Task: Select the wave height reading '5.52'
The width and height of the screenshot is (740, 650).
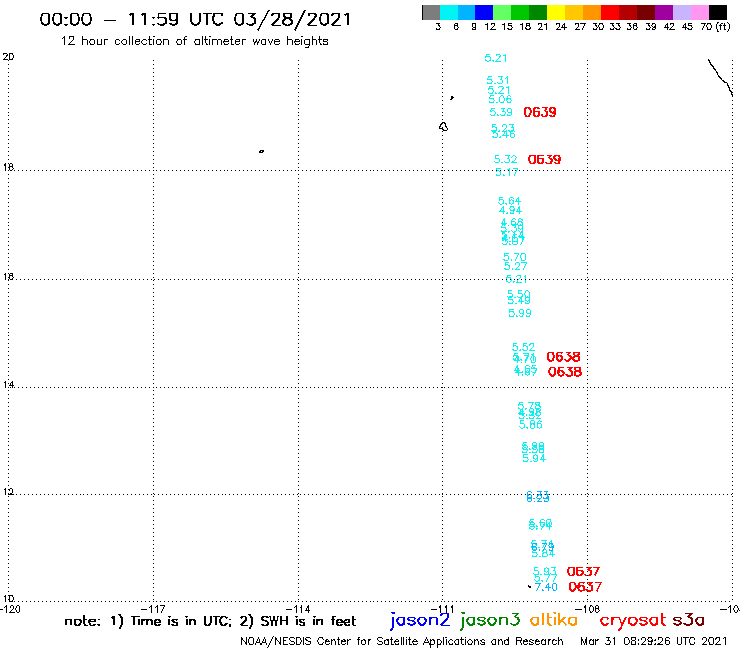Action: tap(523, 347)
